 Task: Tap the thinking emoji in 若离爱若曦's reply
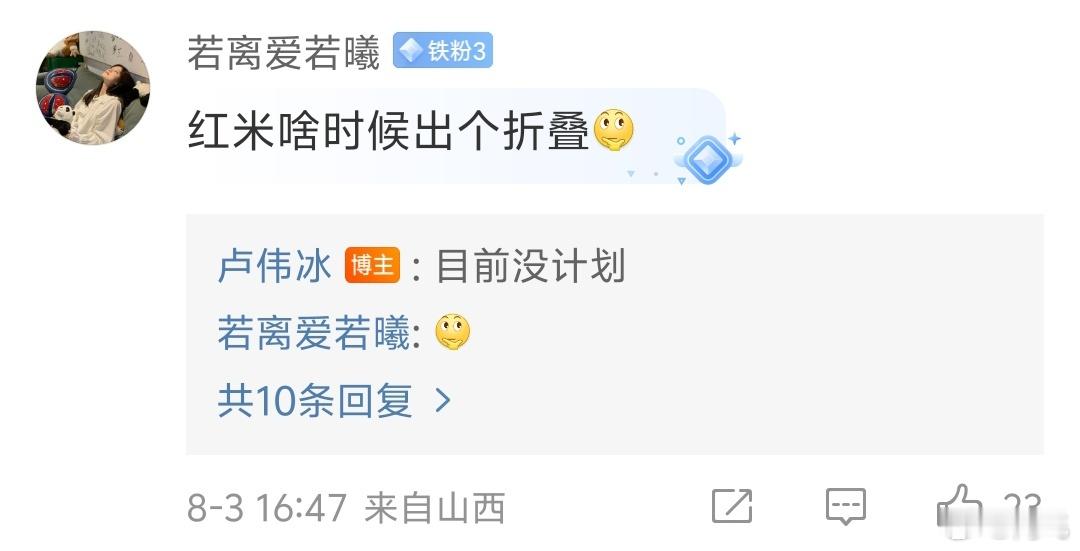[x=453, y=333]
